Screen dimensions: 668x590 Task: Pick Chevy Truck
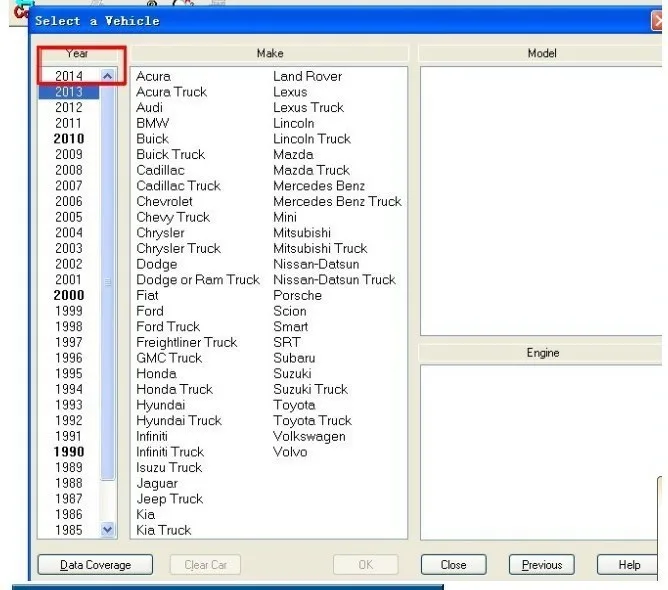173,217
